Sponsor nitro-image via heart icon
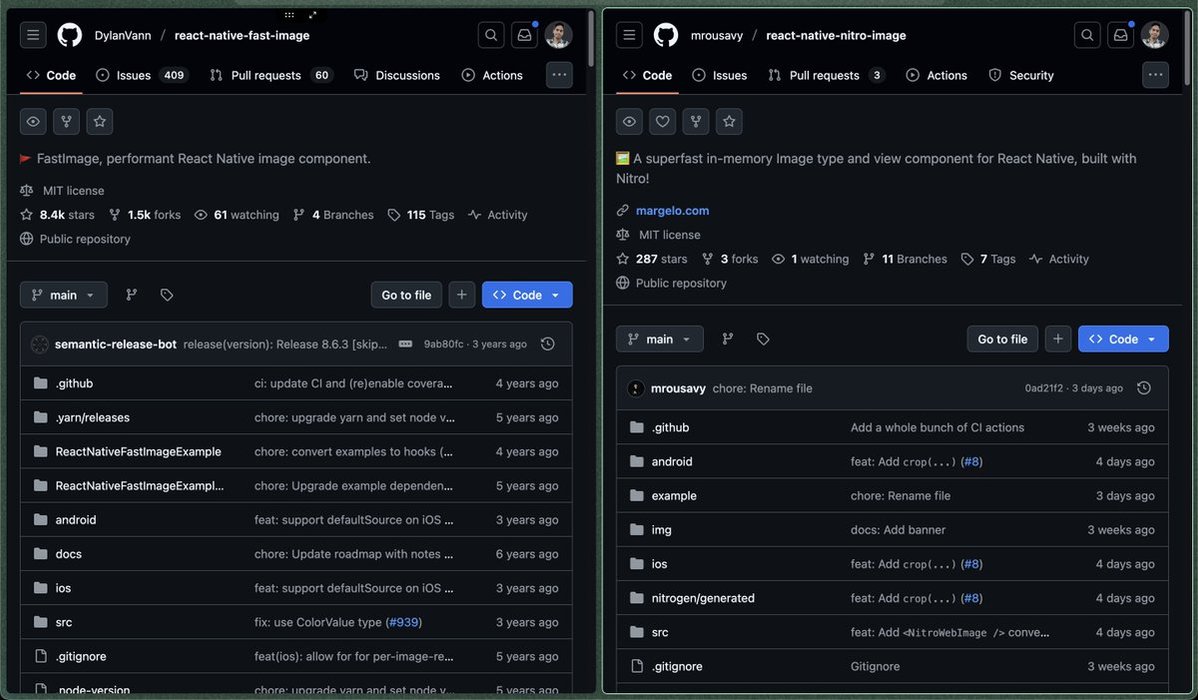The image size is (1198, 700). [662, 122]
